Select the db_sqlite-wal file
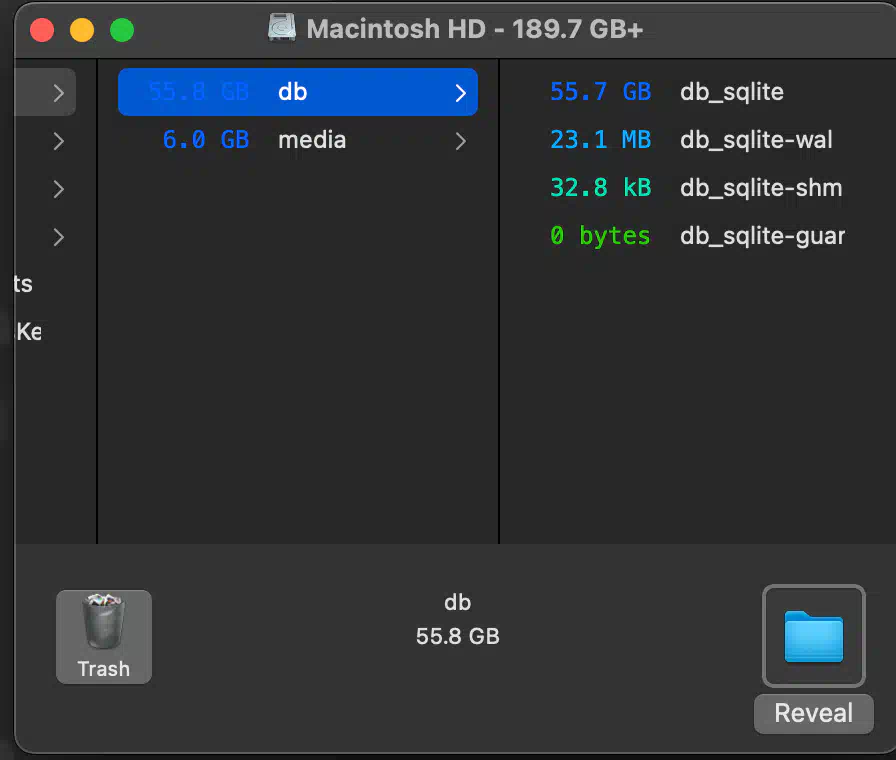This screenshot has width=896, height=760. 756,140
